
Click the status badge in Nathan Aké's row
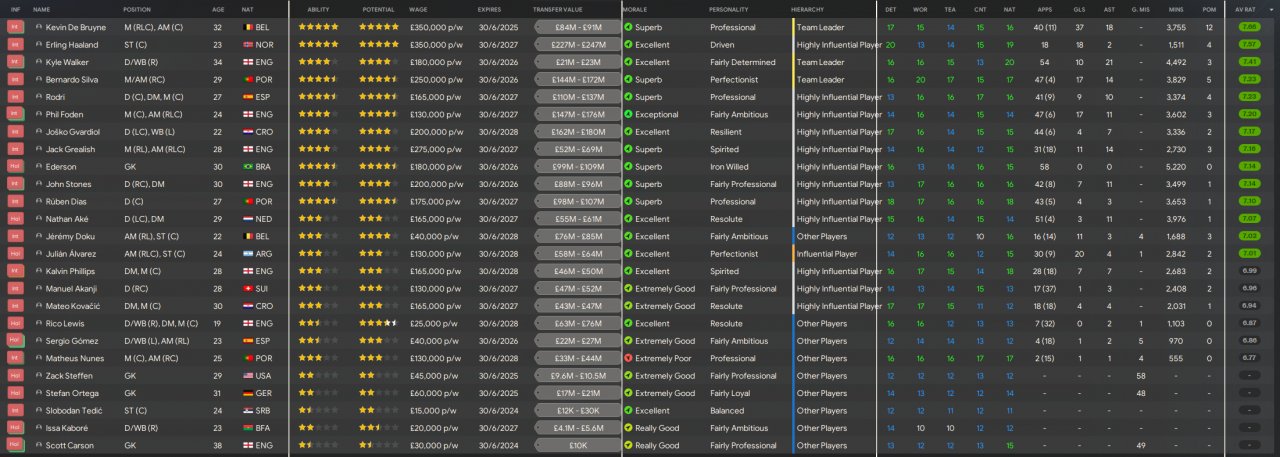pyautogui.click(x=15, y=219)
